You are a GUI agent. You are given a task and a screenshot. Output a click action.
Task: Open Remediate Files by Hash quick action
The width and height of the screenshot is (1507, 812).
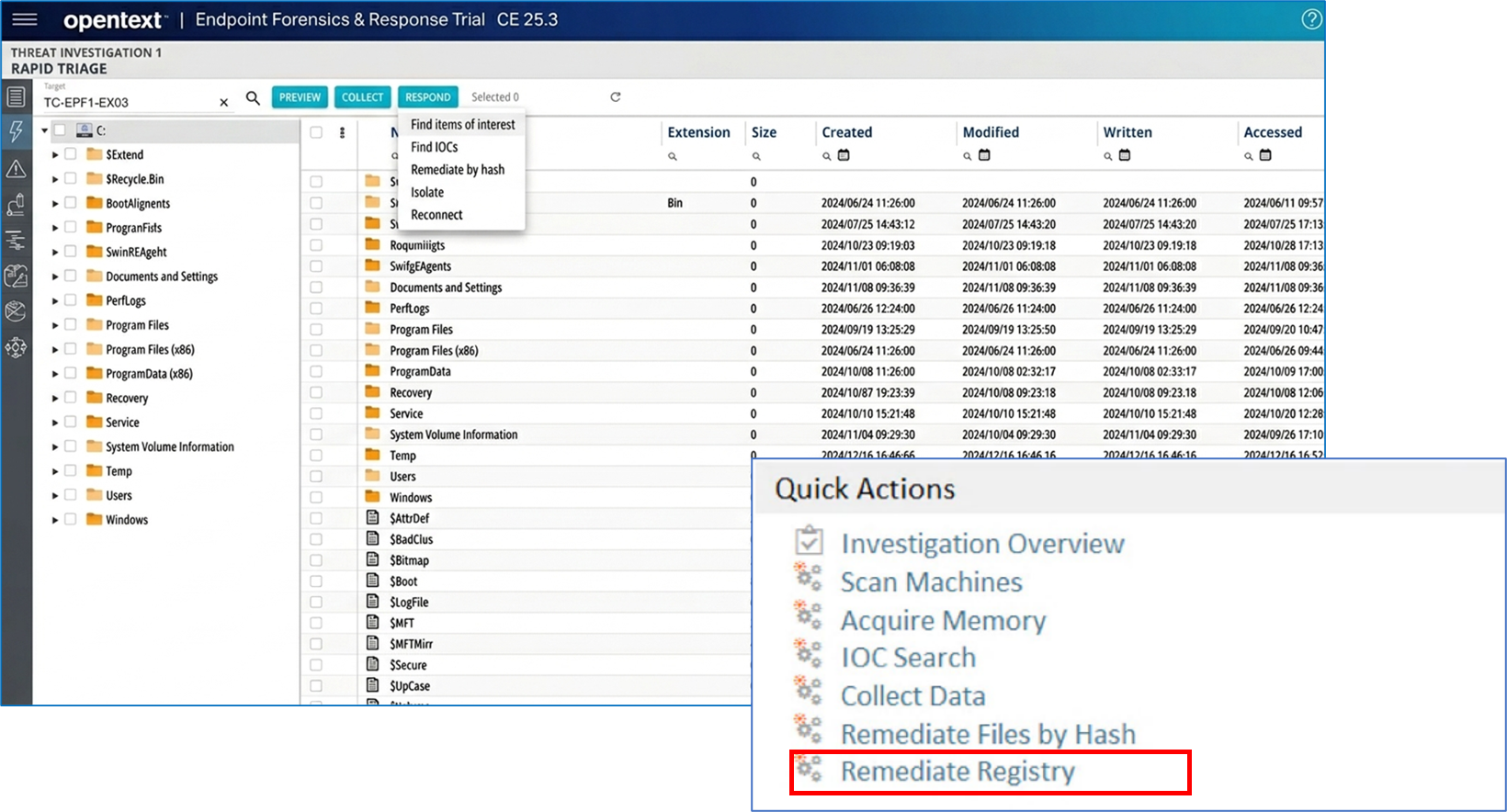click(x=989, y=734)
